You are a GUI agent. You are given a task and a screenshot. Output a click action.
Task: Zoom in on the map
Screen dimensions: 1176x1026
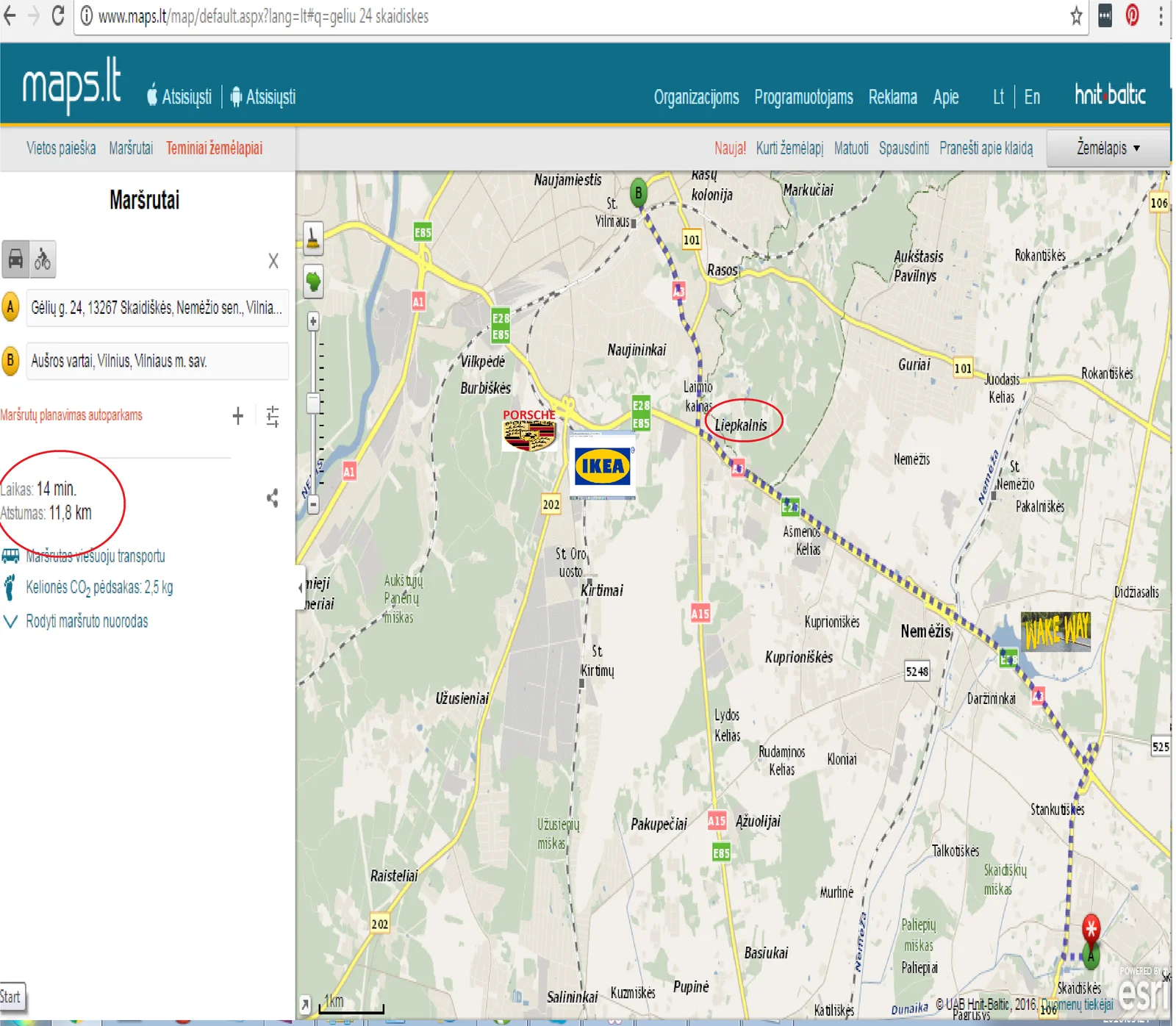pyautogui.click(x=313, y=321)
